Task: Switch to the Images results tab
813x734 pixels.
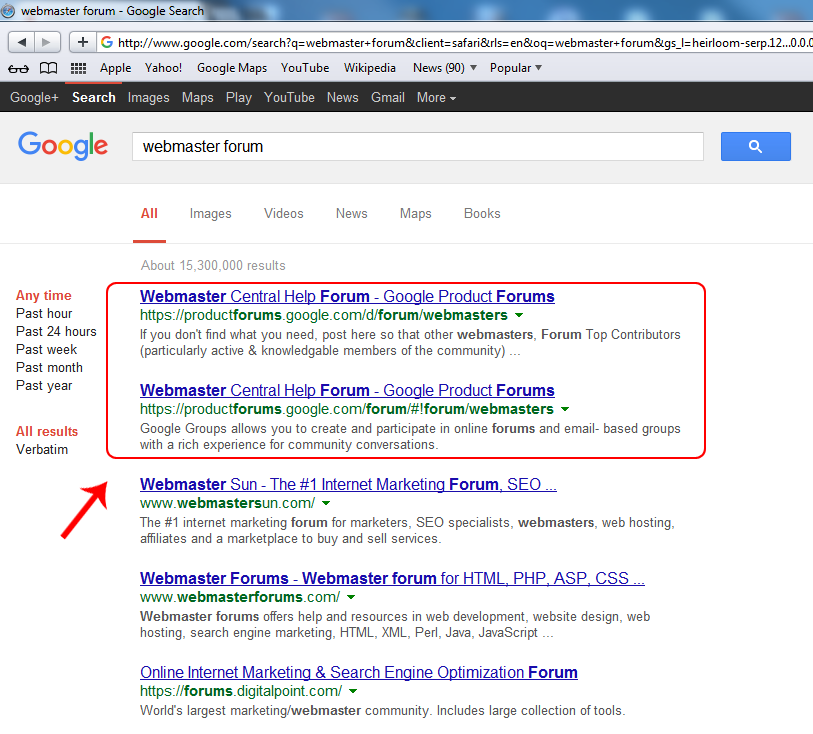Action: click(x=211, y=214)
